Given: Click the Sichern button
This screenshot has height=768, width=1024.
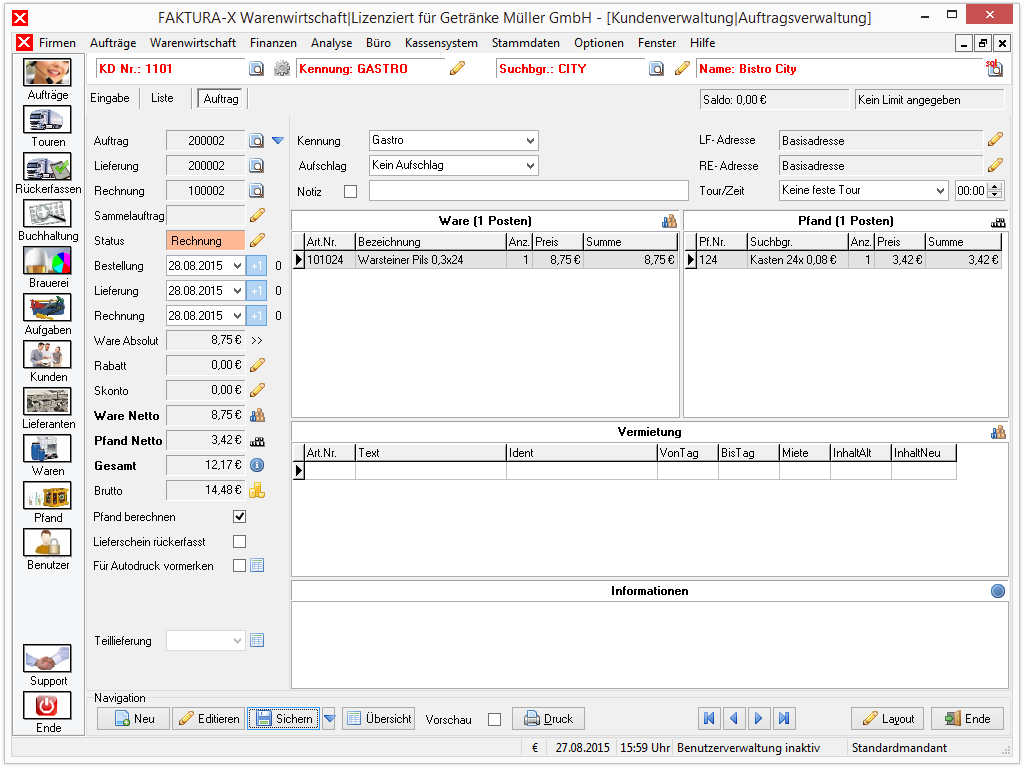Looking at the screenshot, I should (283, 718).
